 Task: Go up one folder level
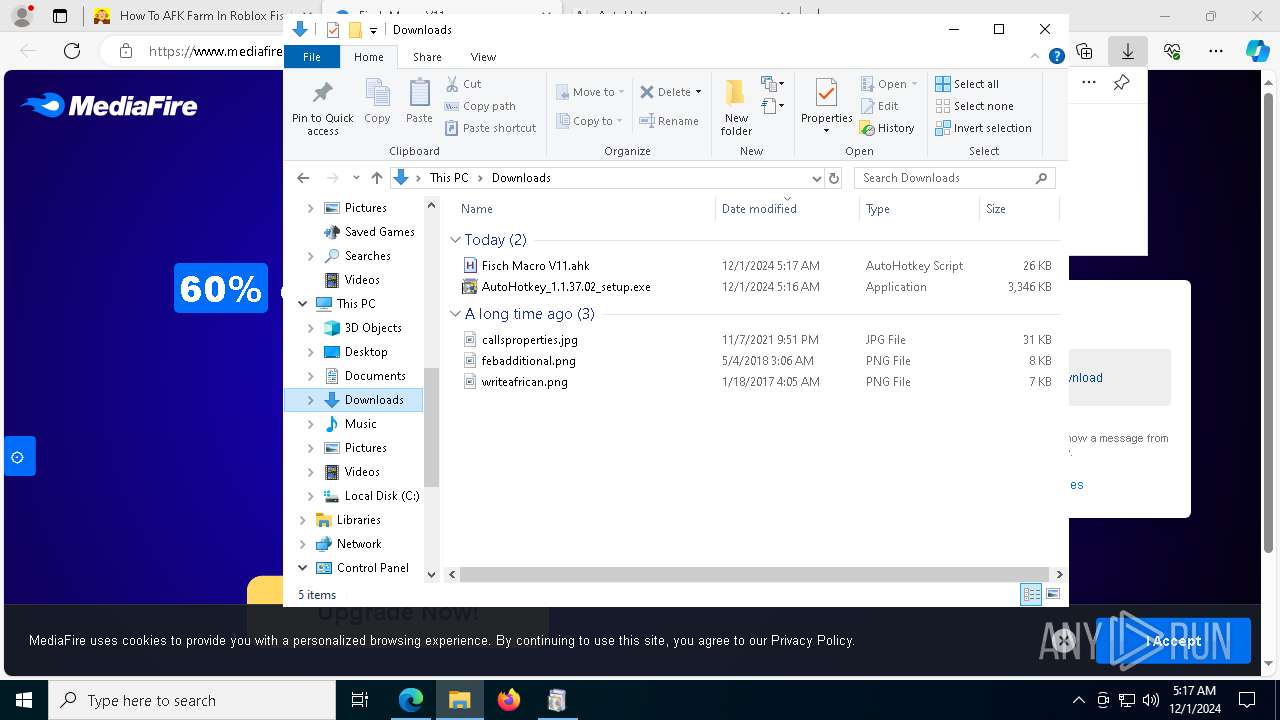(x=376, y=178)
